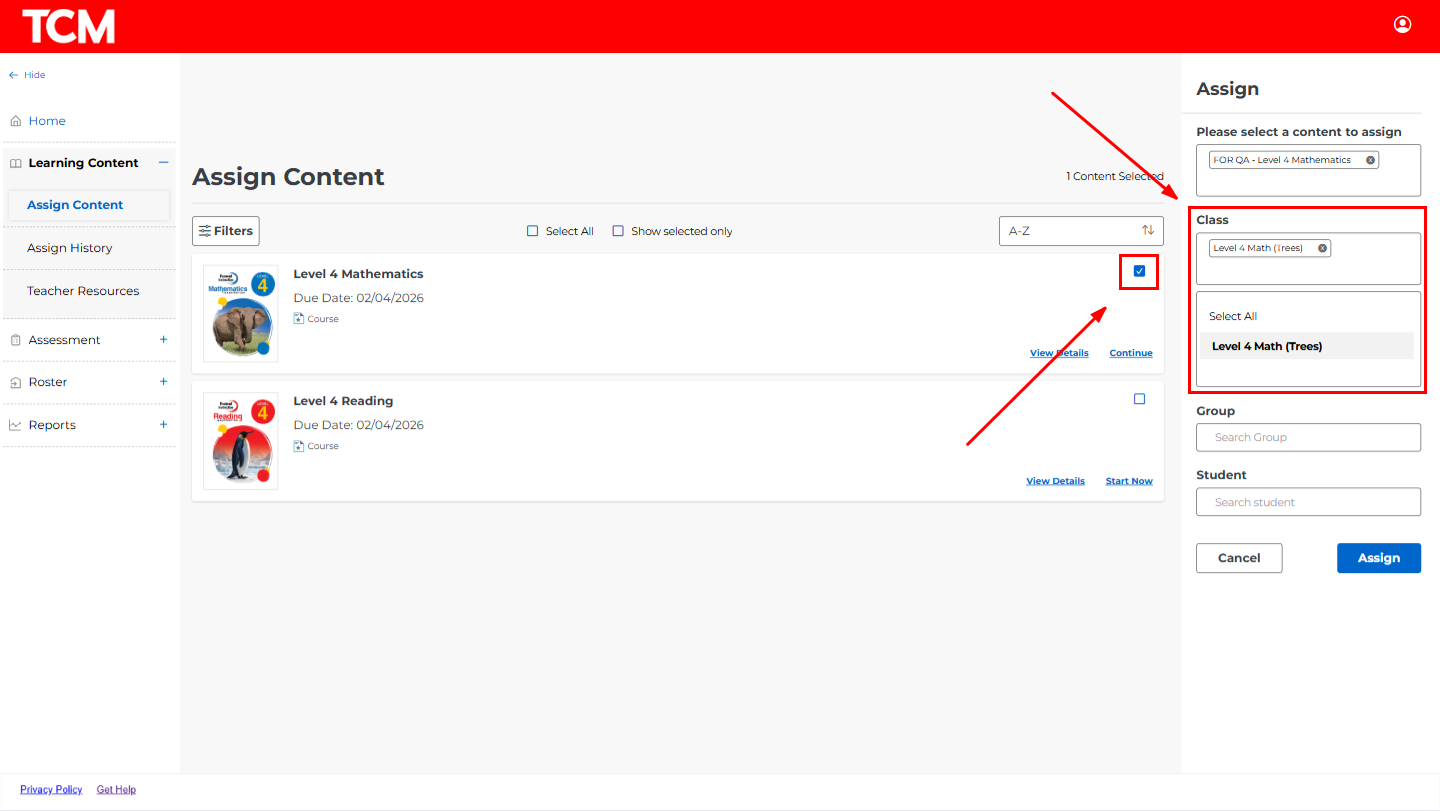
Task: Remove FOR QA - Level 4 Mathematics chip
Action: coord(1370,160)
